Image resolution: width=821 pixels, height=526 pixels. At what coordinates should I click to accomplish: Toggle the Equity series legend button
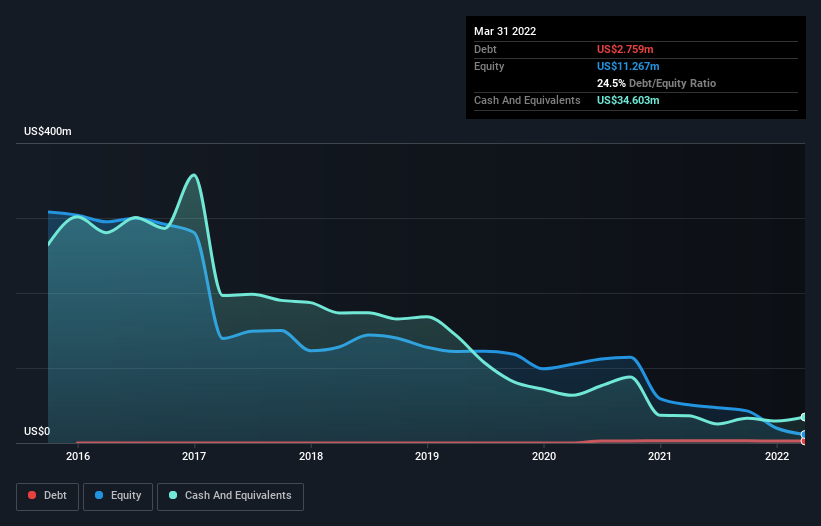(118, 496)
